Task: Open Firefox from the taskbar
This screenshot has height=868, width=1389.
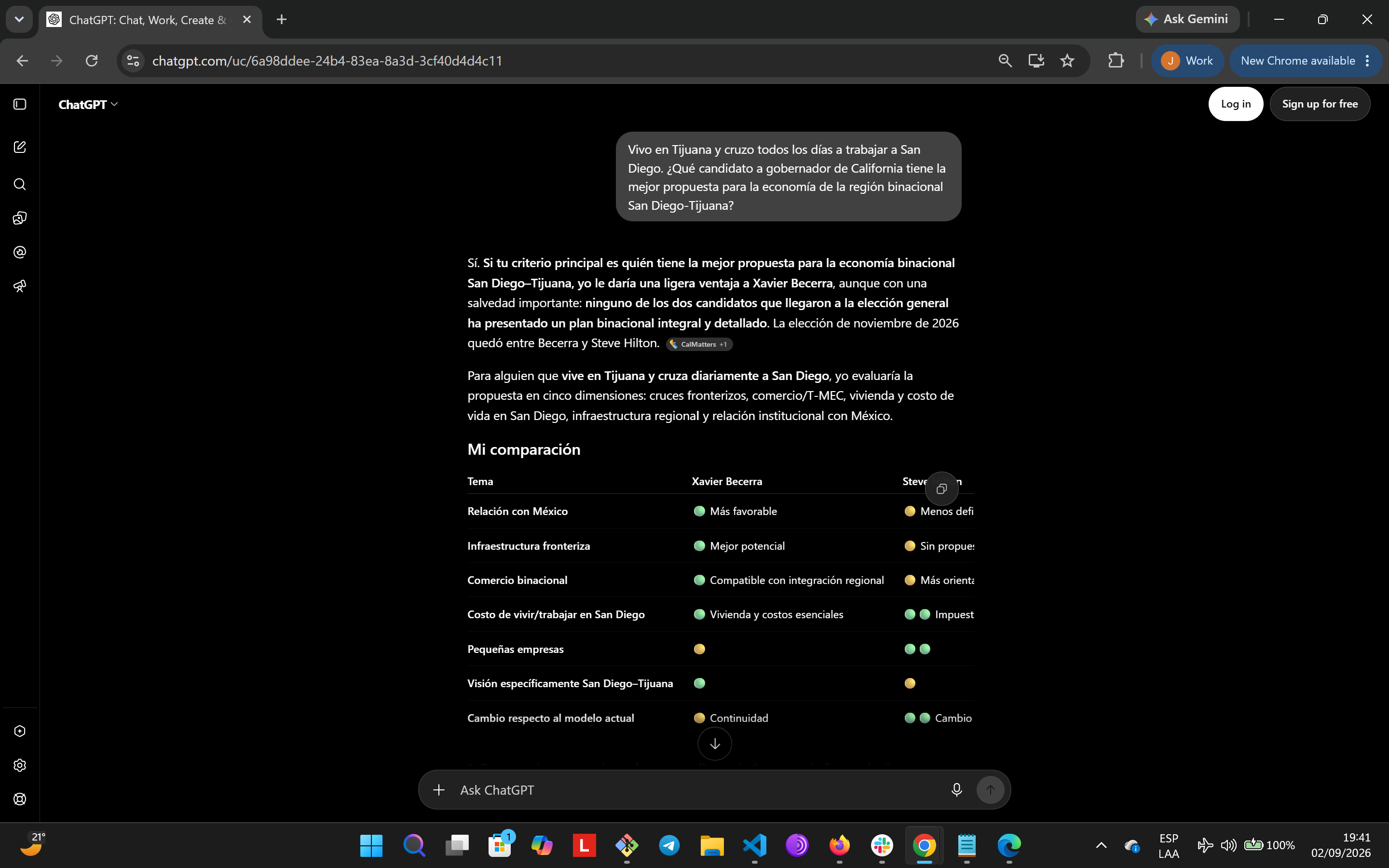Action: [839, 845]
